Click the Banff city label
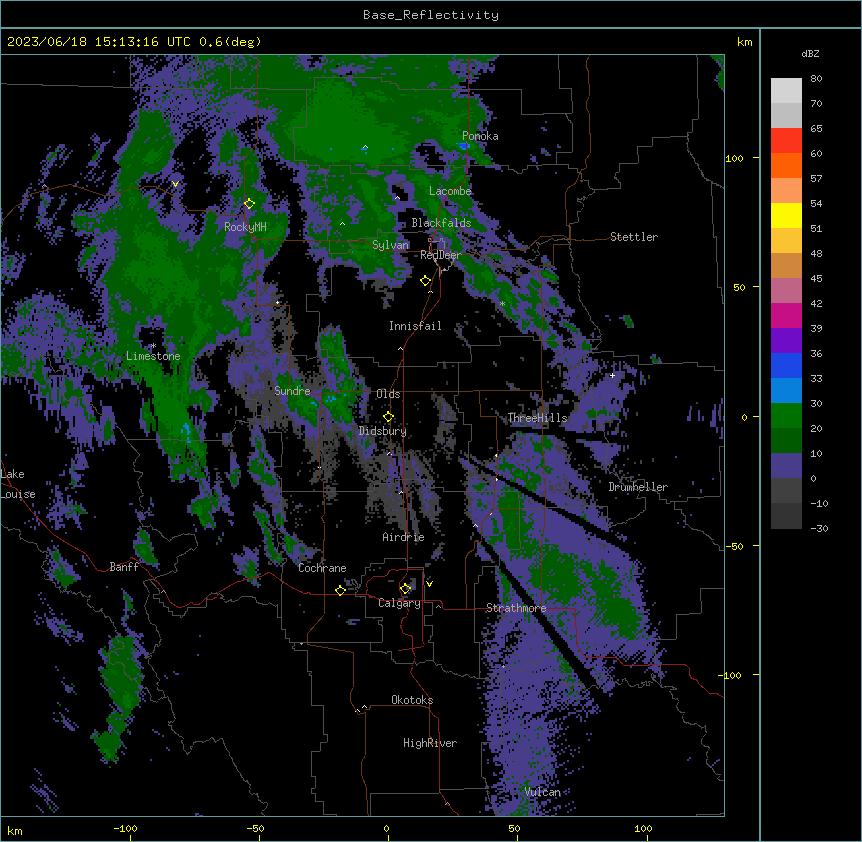862x842 pixels. 124,567
